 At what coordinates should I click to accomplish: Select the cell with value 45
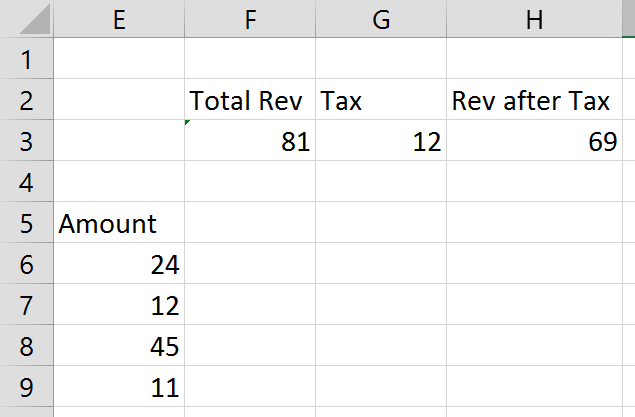click(119, 346)
